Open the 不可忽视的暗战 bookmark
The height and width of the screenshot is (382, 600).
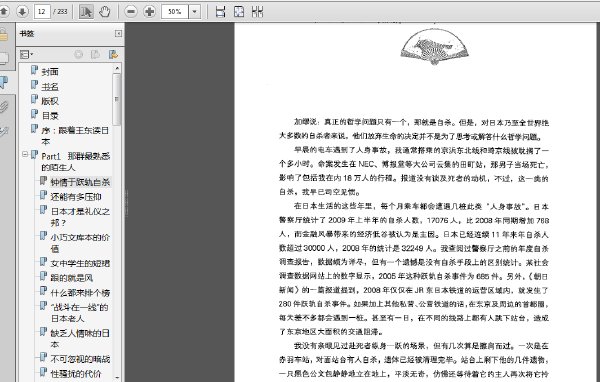[80, 359]
